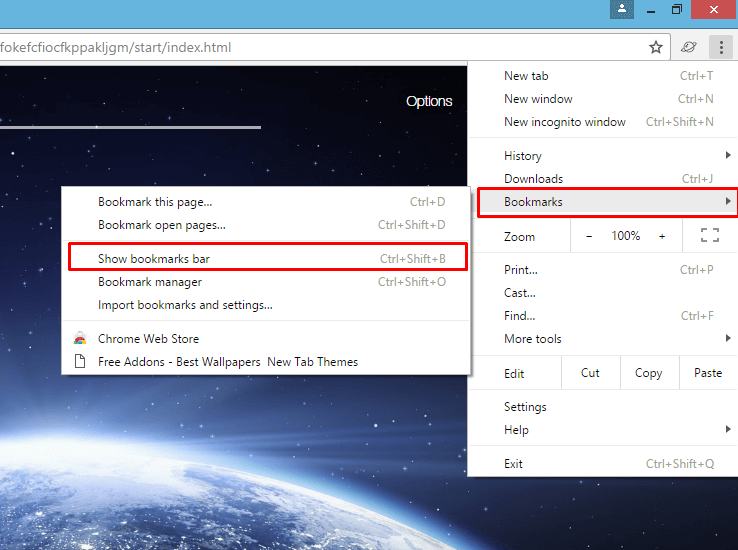Image resolution: width=738 pixels, height=550 pixels.
Task: Decrease zoom with the minus button
Action: [589, 236]
